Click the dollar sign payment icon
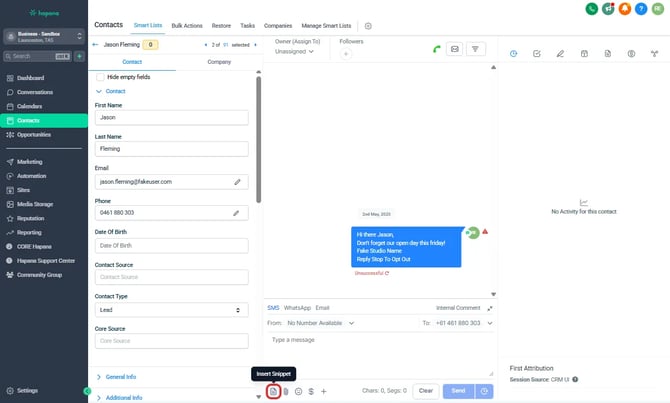The image size is (670, 403). [311, 391]
